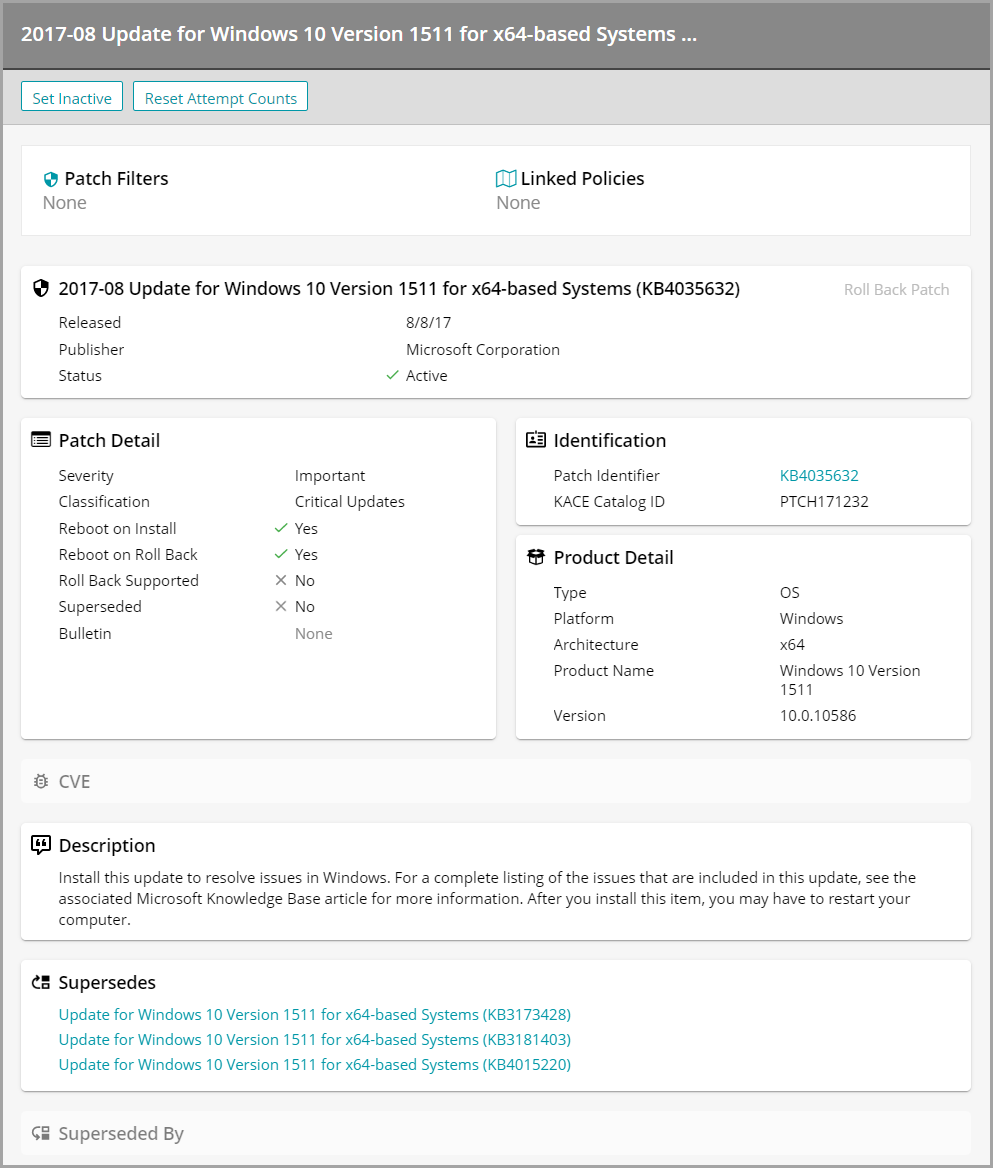Click the Patch Detail list icon
The height and width of the screenshot is (1168, 993).
pyautogui.click(x=41, y=440)
